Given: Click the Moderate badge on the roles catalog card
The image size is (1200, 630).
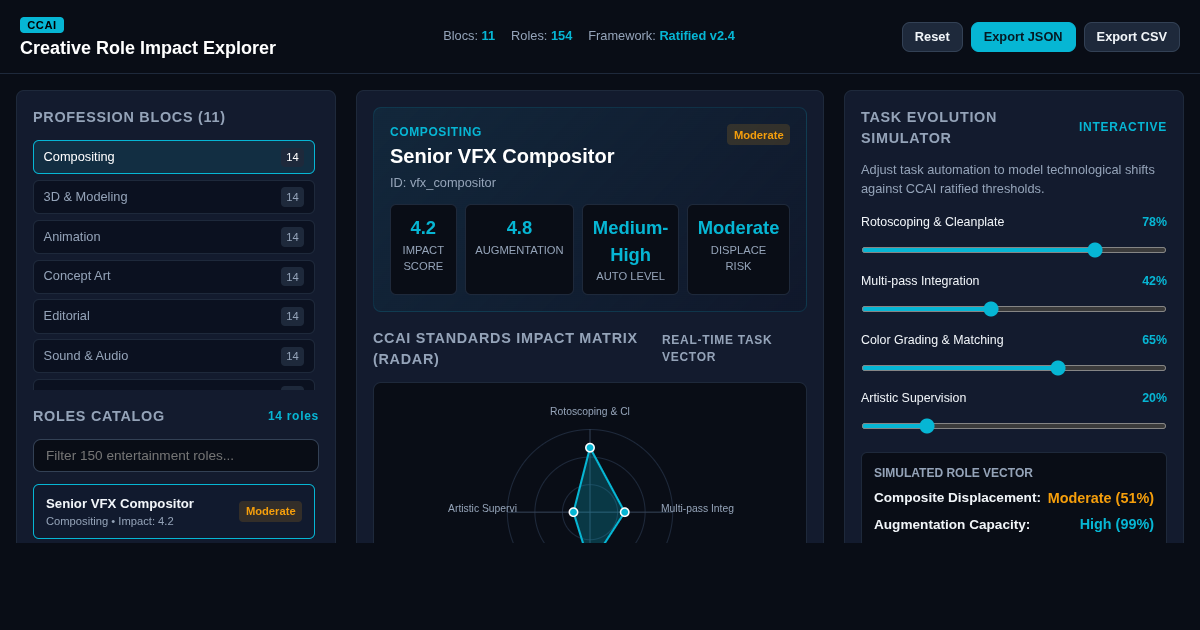Looking at the screenshot, I should (270, 511).
